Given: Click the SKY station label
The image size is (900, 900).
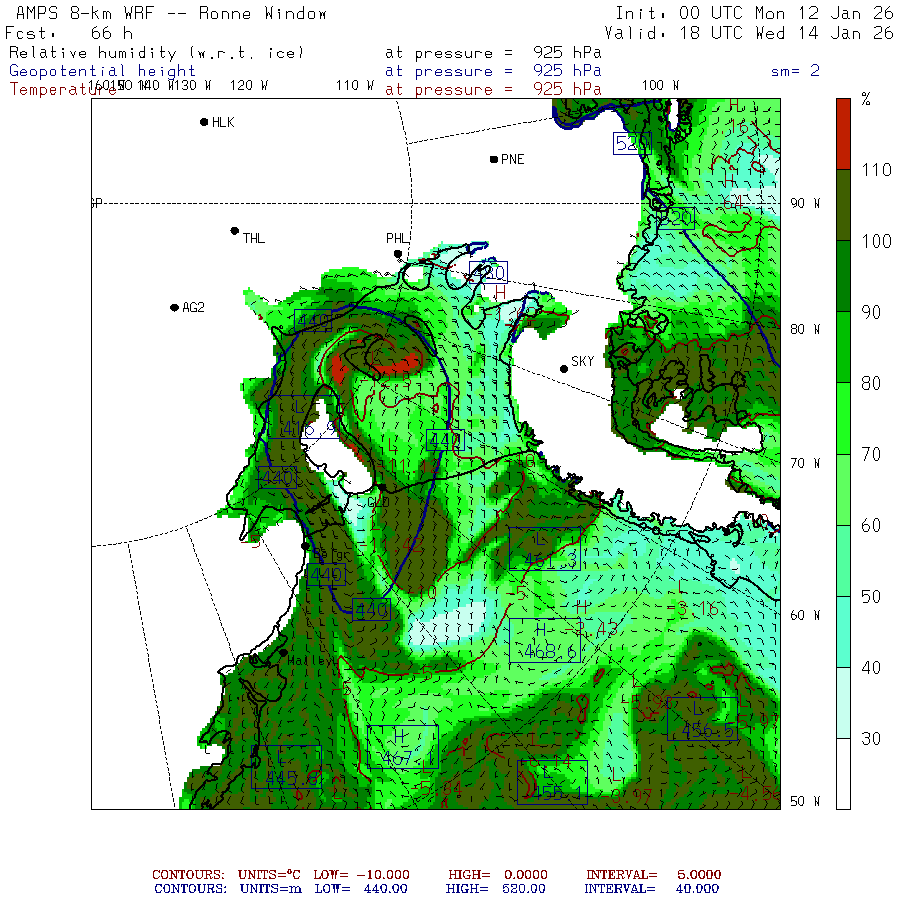Looking at the screenshot, I should [x=582, y=361].
